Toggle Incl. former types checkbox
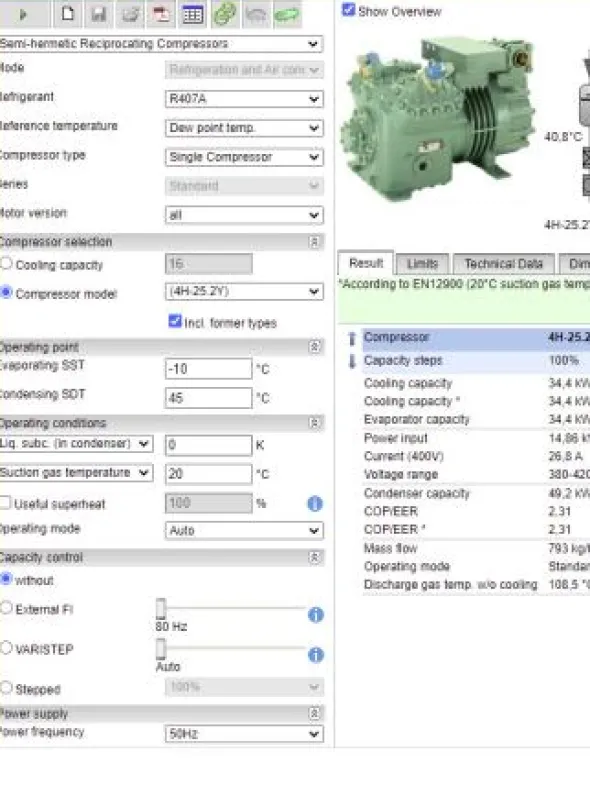 pos(174,321)
